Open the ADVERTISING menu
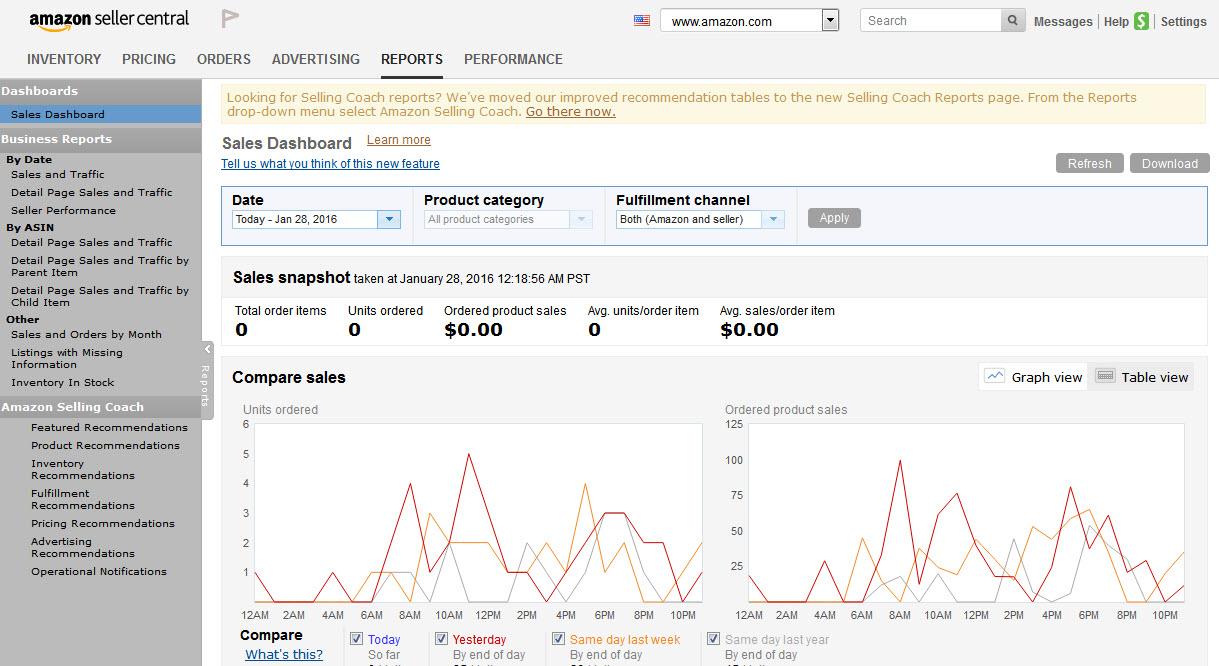Screen dimensions: 1219x666 pyautogui.click(x=315, y=59)
